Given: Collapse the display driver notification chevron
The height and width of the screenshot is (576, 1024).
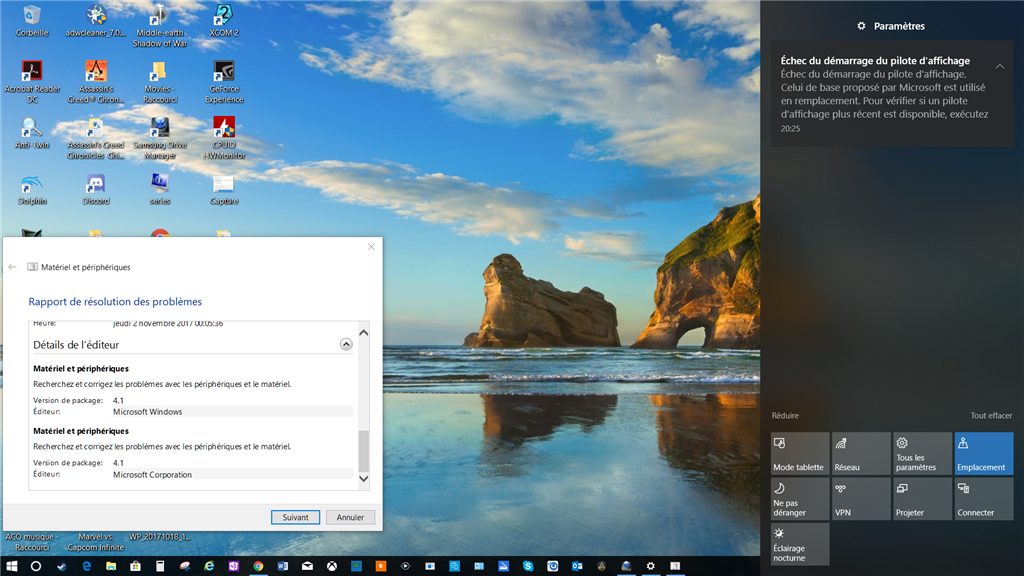Looking at the screenshot, I should [x=1000, y=66].
